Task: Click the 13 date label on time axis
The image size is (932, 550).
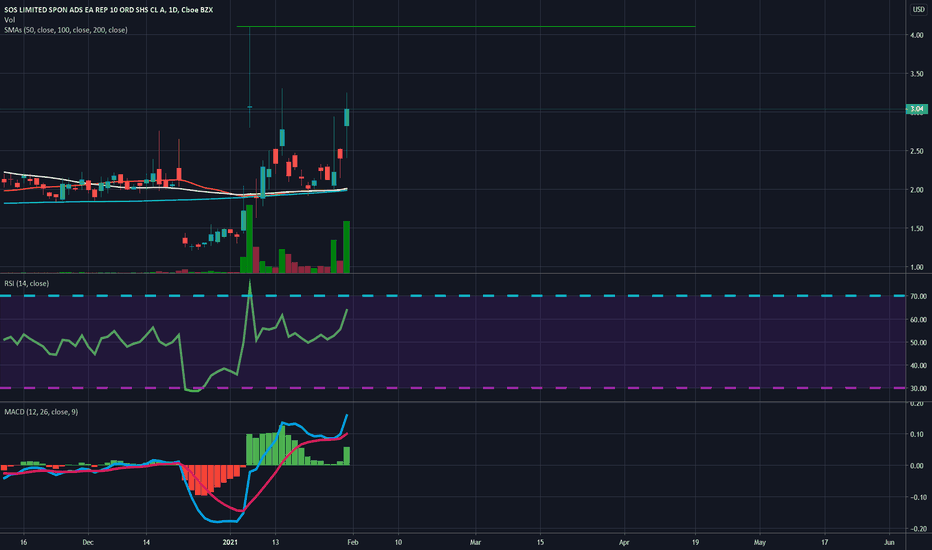Action: (x=275, y=542)
